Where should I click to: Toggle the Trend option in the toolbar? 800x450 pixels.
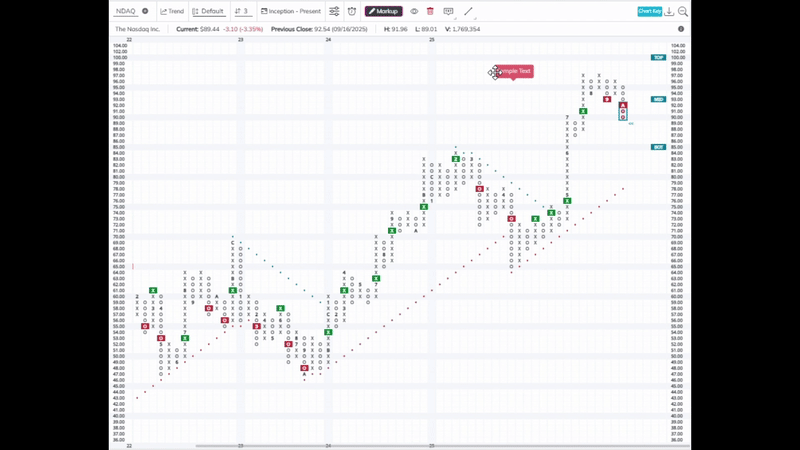tap(172, 11)
